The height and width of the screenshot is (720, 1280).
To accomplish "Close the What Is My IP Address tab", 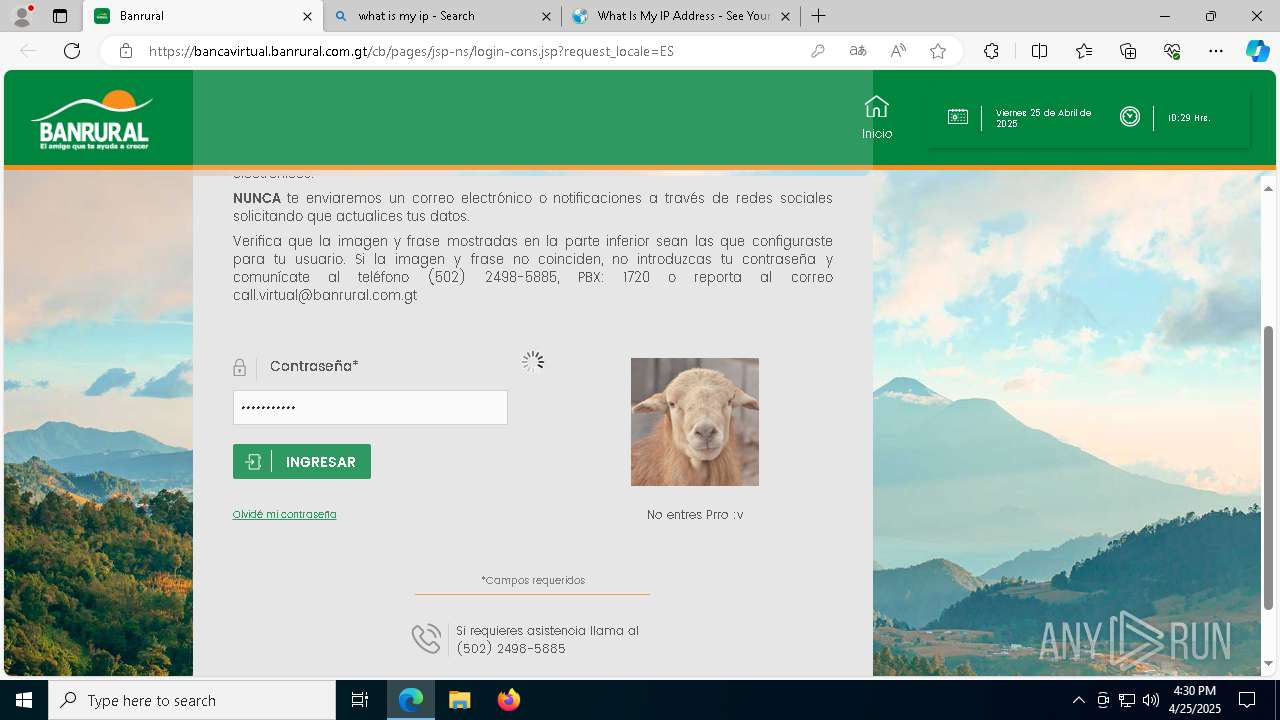I will [x=785, y=16].
